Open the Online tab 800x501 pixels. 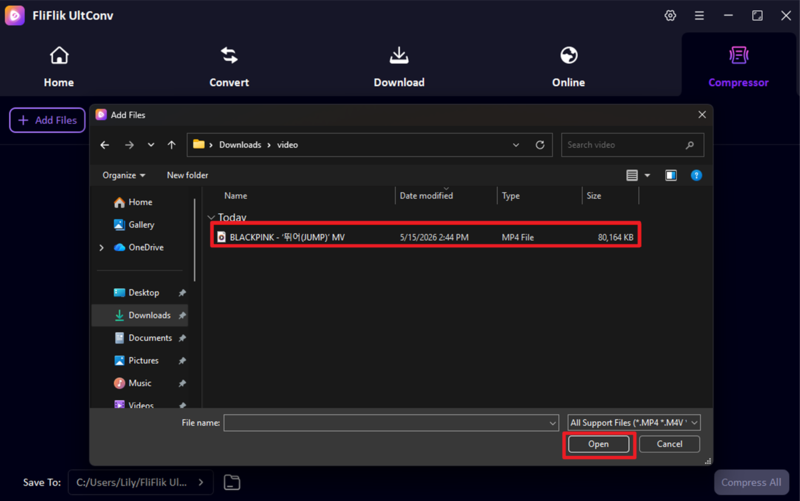coord(568,67)
